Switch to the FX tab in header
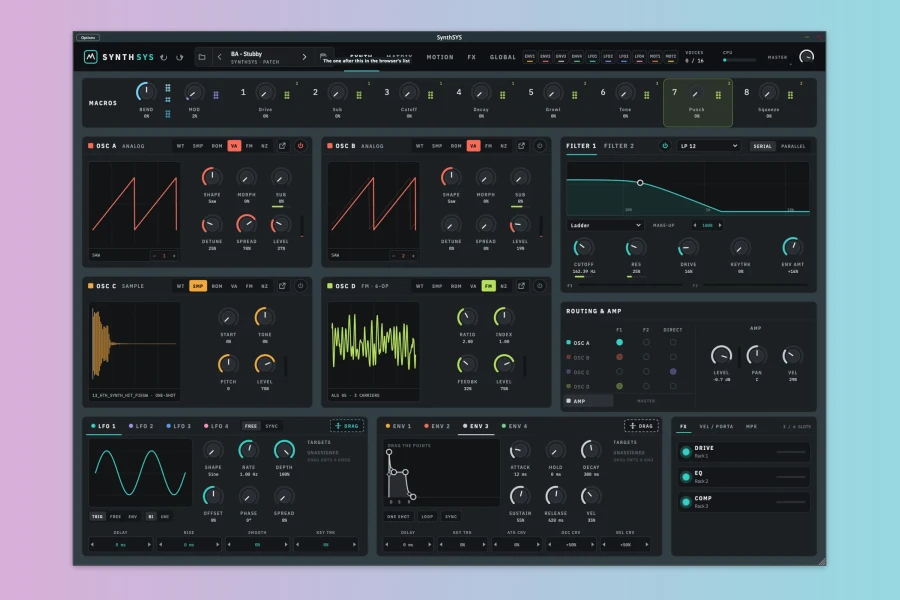Screen dimensions: 900x600 pyautogui.click(x=472, y=57)
